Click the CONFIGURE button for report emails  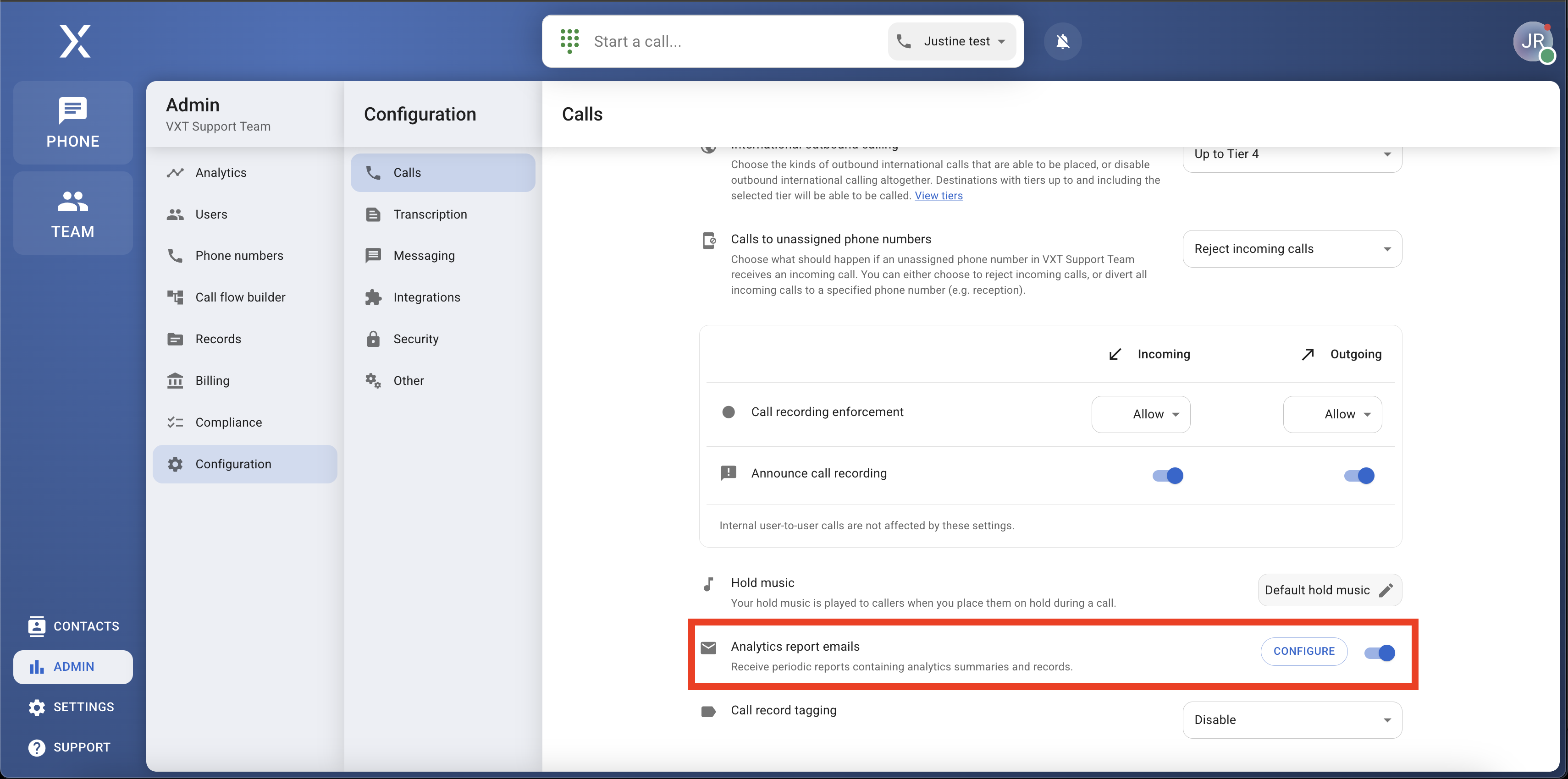coord(1303,651)
